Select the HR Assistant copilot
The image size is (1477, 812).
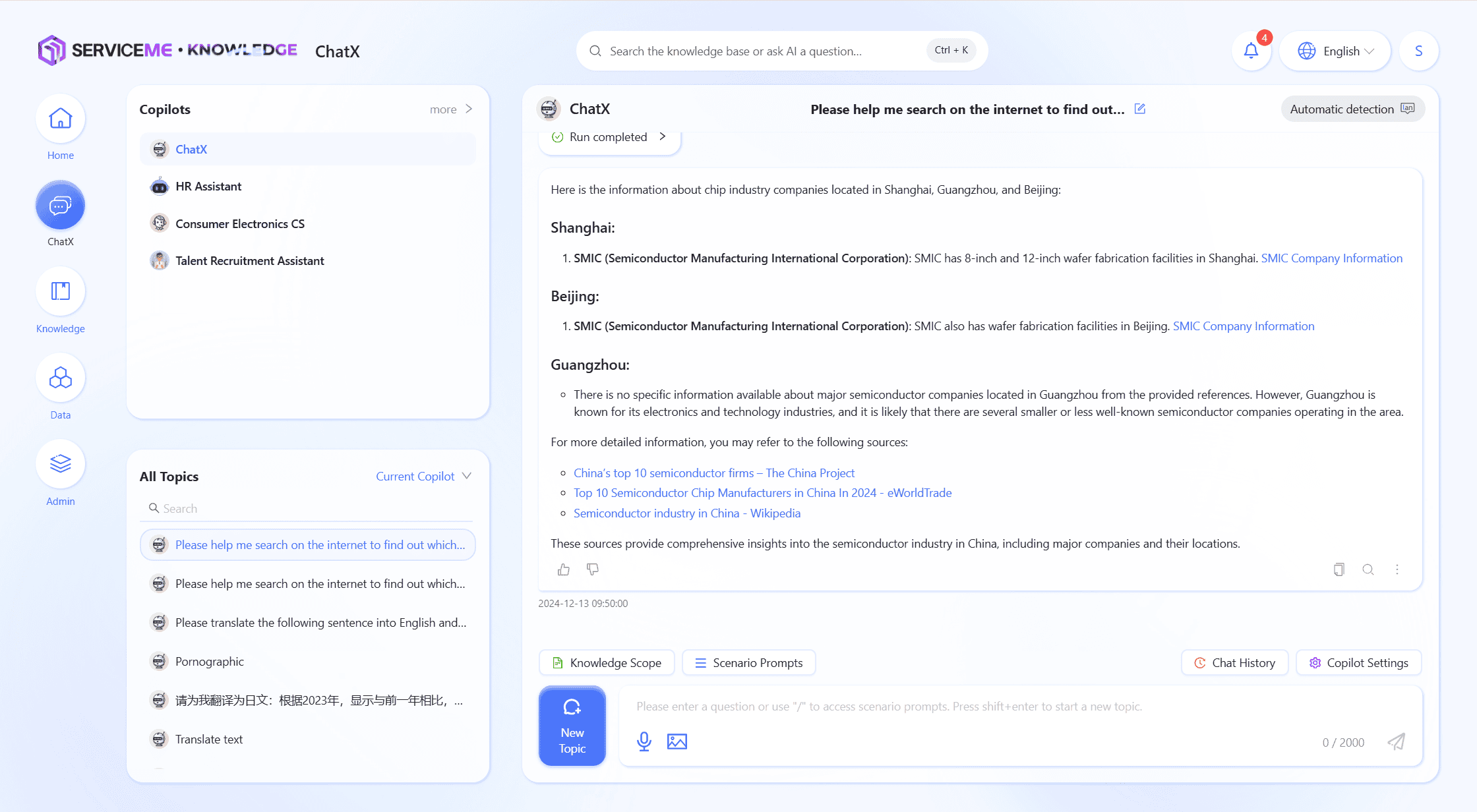(x=208, y=187)
